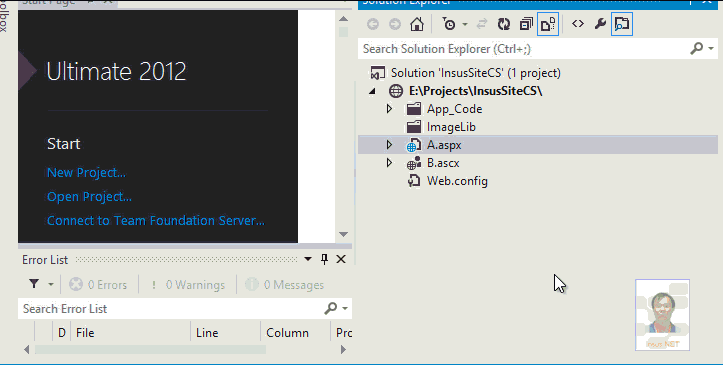Open the Pending Changes Filter clock icon

[449, 24]
